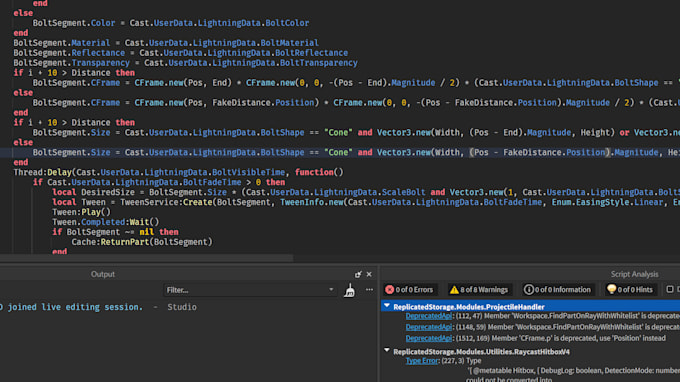Screen dimensions: 680x382
Task: Click the Script Analysis panel title
Action: point(634,274)
